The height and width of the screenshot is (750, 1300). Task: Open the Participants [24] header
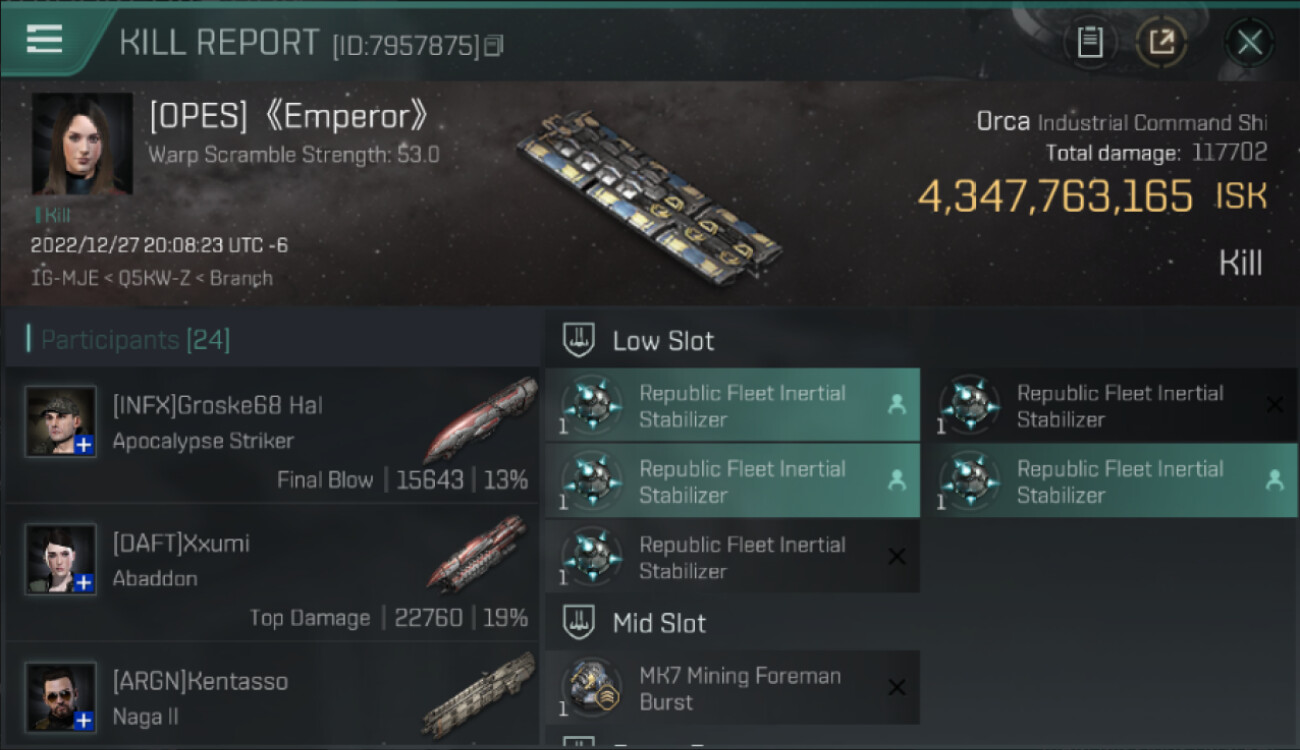(135, 340)
